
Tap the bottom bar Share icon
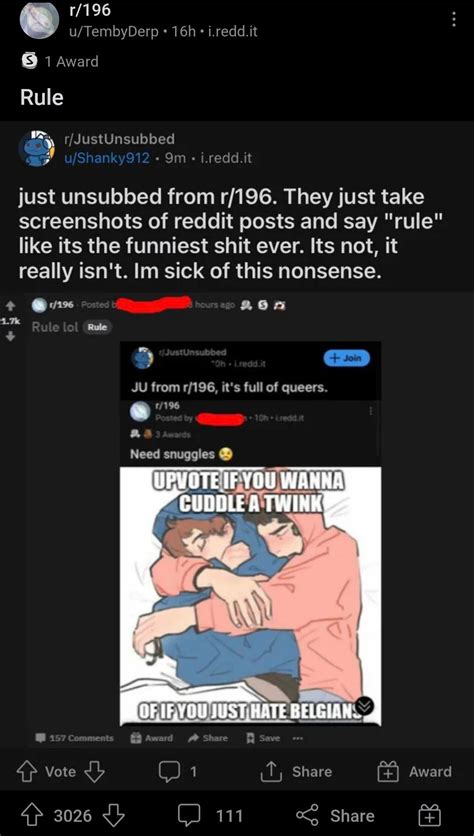point(306,815)
